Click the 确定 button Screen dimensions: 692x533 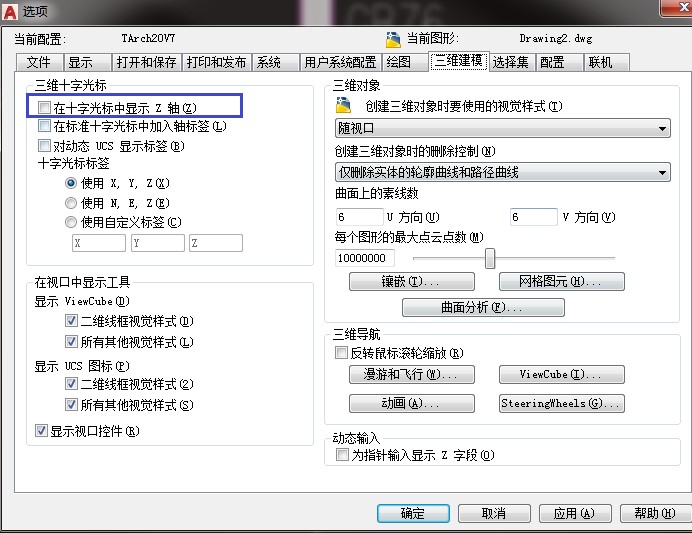[x=413, y=513]
